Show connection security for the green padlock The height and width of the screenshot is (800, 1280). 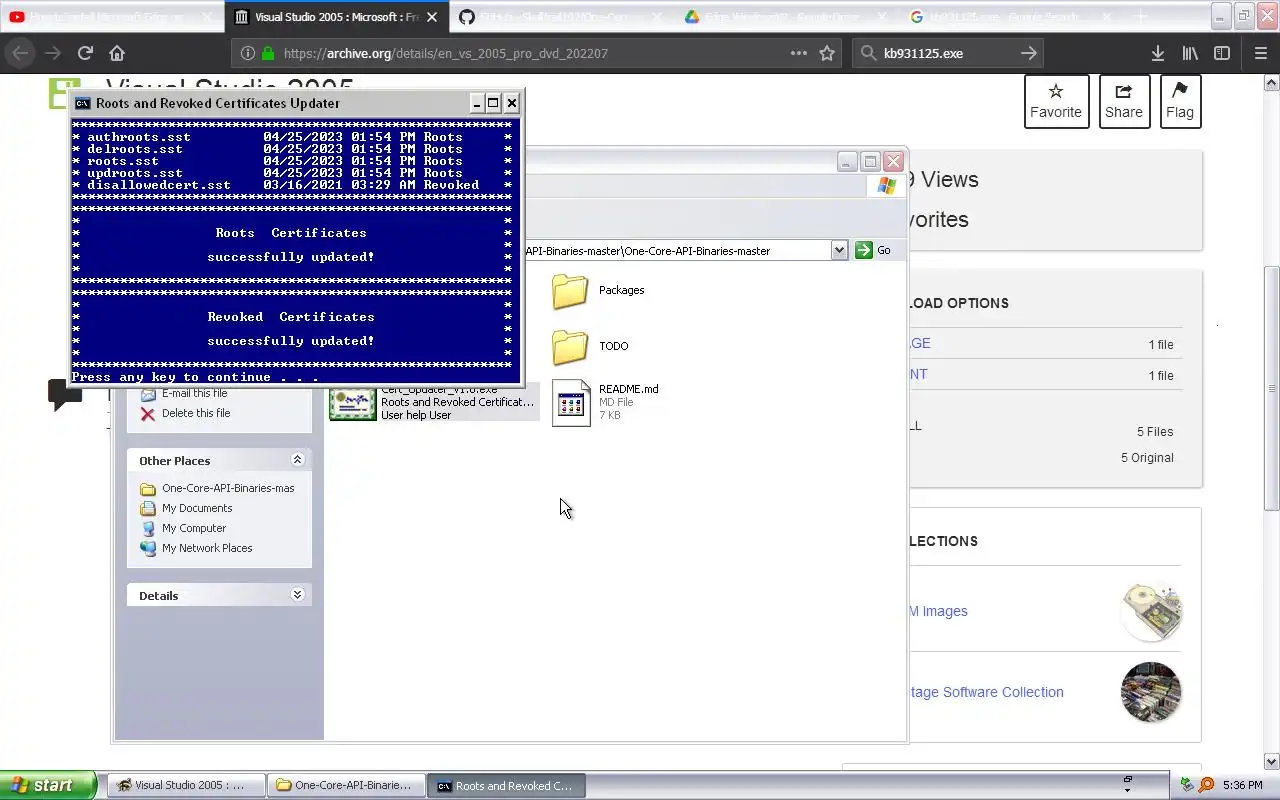(268, 53)
